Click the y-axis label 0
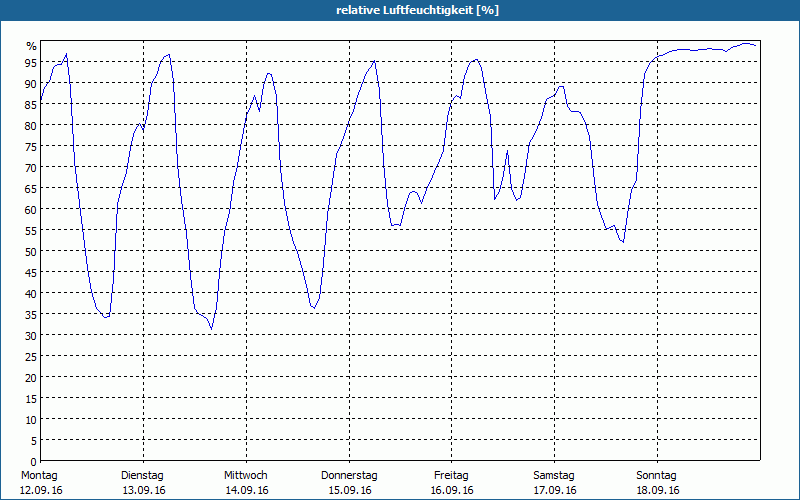Screen dimensions: 800x500 34,462
